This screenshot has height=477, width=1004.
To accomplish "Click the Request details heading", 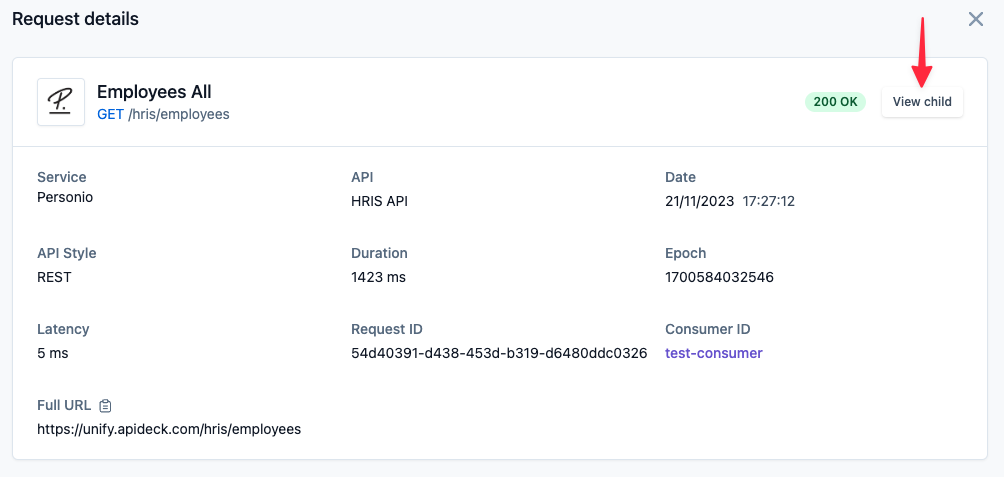I will click(76, 19).
